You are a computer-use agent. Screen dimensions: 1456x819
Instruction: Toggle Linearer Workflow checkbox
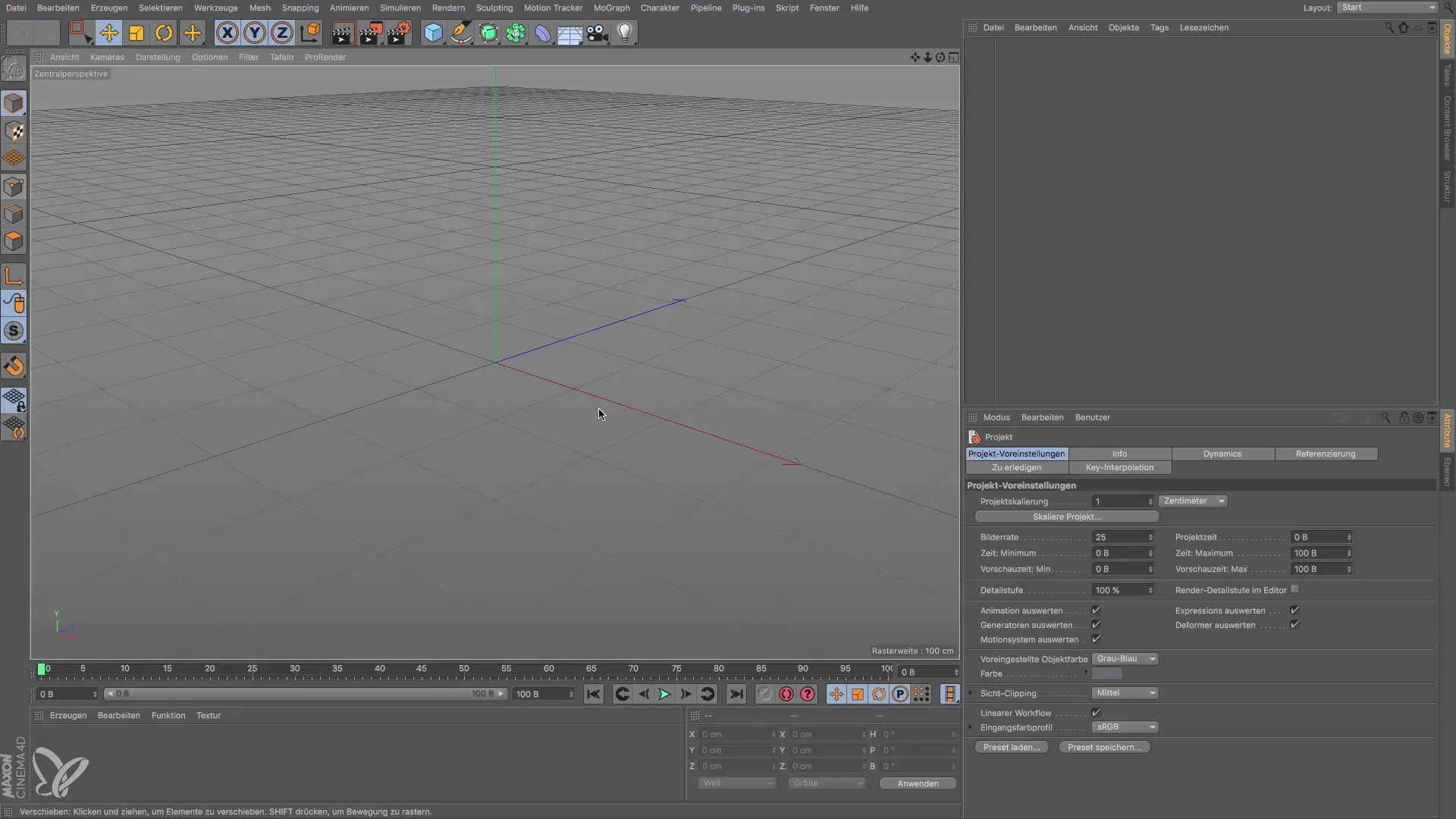coord(1096,713)
